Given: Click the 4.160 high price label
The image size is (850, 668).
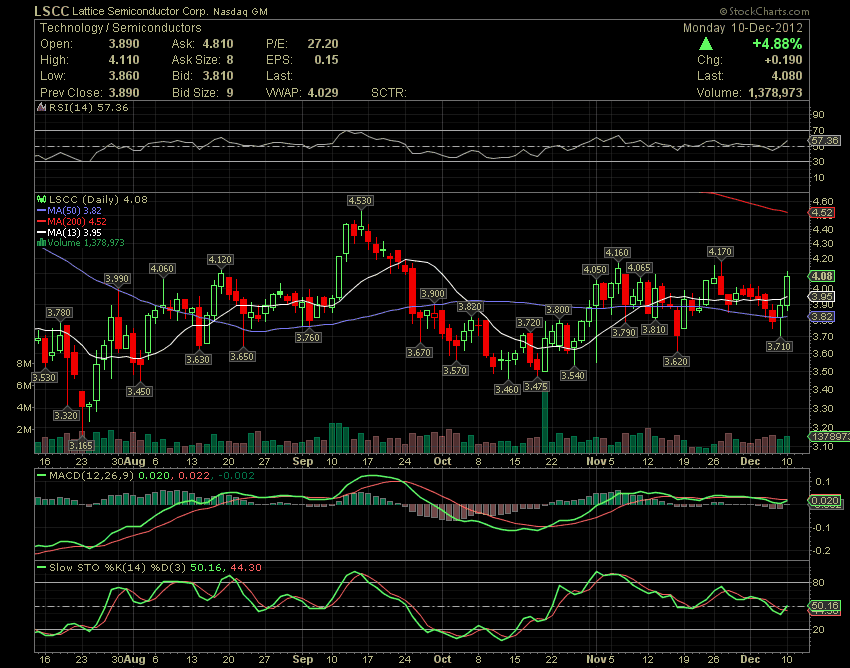Looking at the screenshot, I should 617,253.
